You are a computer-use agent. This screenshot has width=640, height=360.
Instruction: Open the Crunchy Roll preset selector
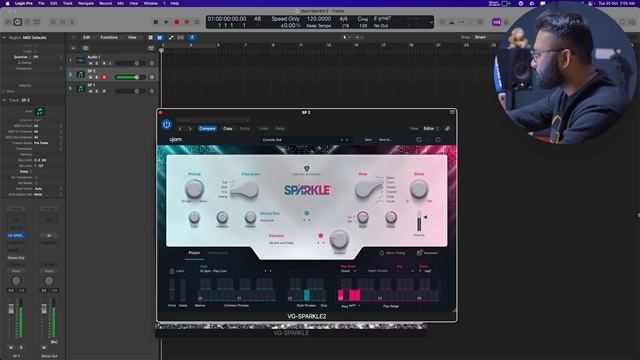[x=305, y=140]
